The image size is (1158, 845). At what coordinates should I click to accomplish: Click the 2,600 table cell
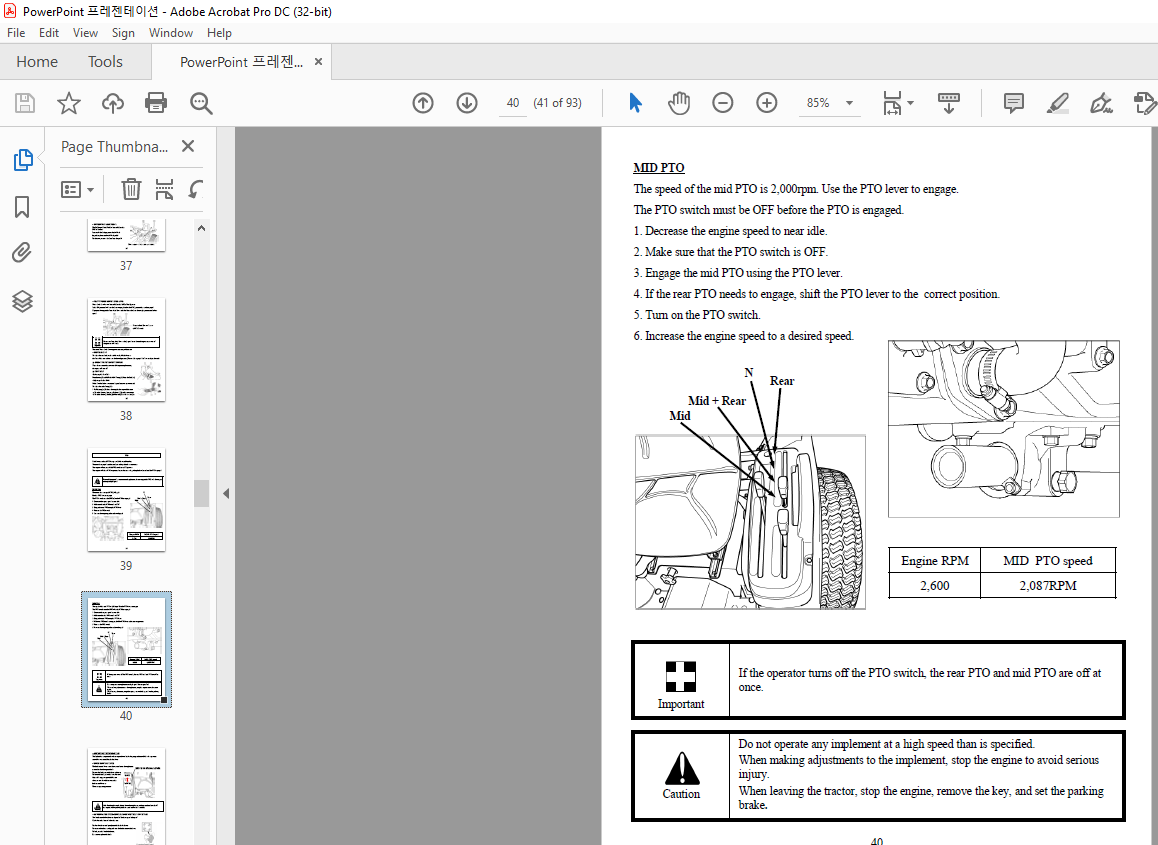pyautogui.click(x=934, y=586)
